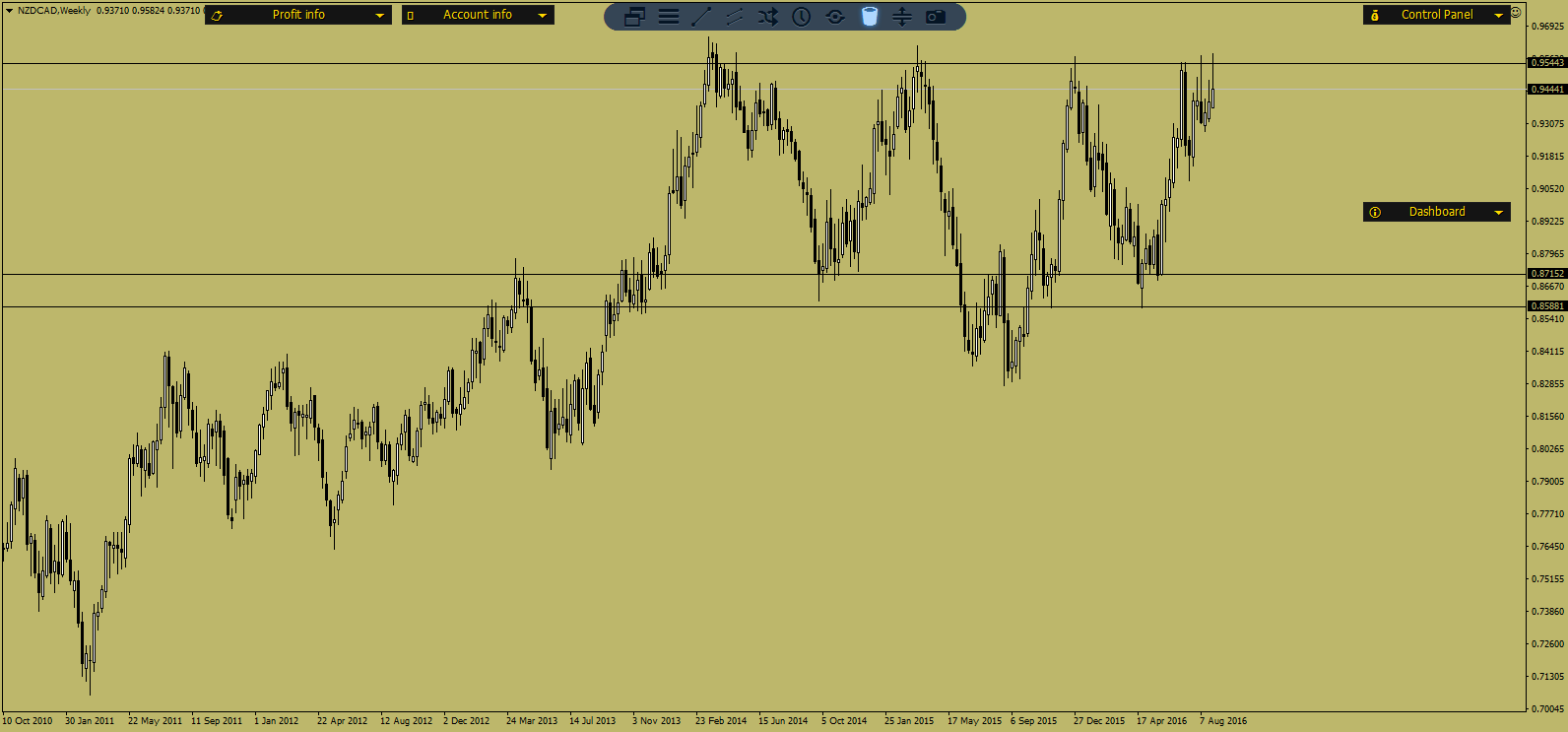The image size is (1568, 732).
Task: Click the Control Panel title
Action: [1437, 15]
